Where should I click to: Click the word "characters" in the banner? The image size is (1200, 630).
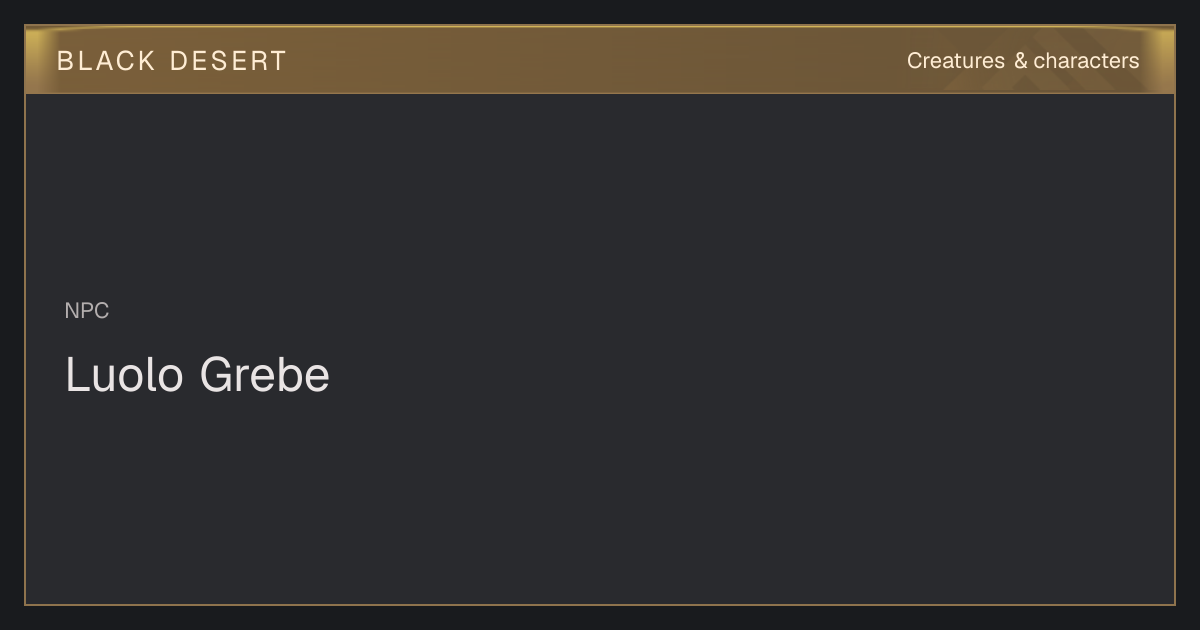click(1086, 61)
